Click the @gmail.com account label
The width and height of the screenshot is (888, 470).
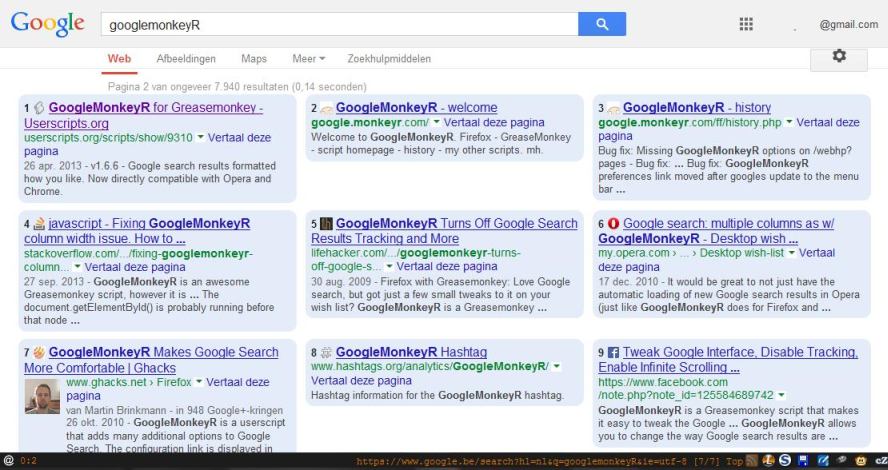point(848,24)
